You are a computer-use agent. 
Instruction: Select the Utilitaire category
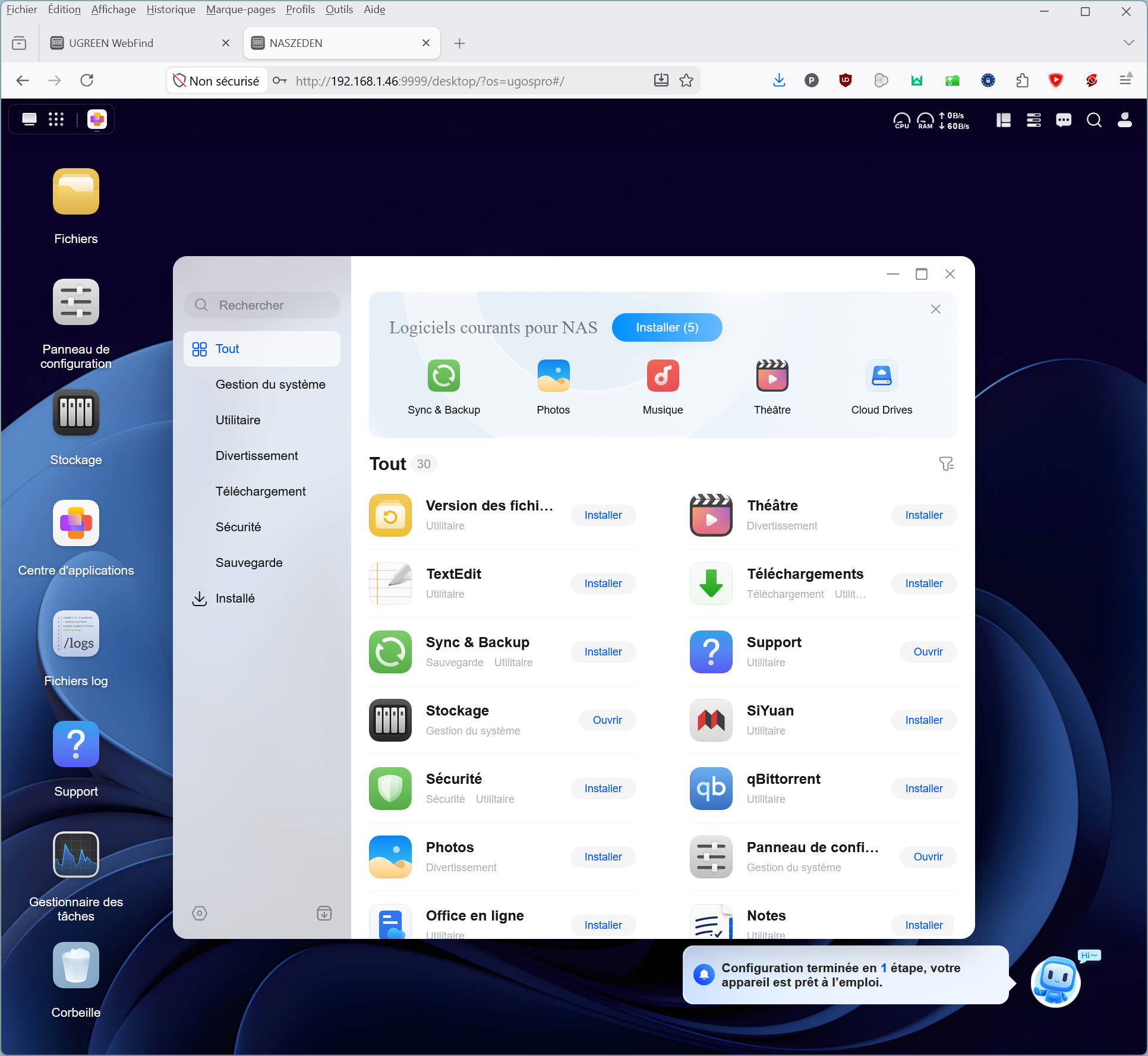262,420
